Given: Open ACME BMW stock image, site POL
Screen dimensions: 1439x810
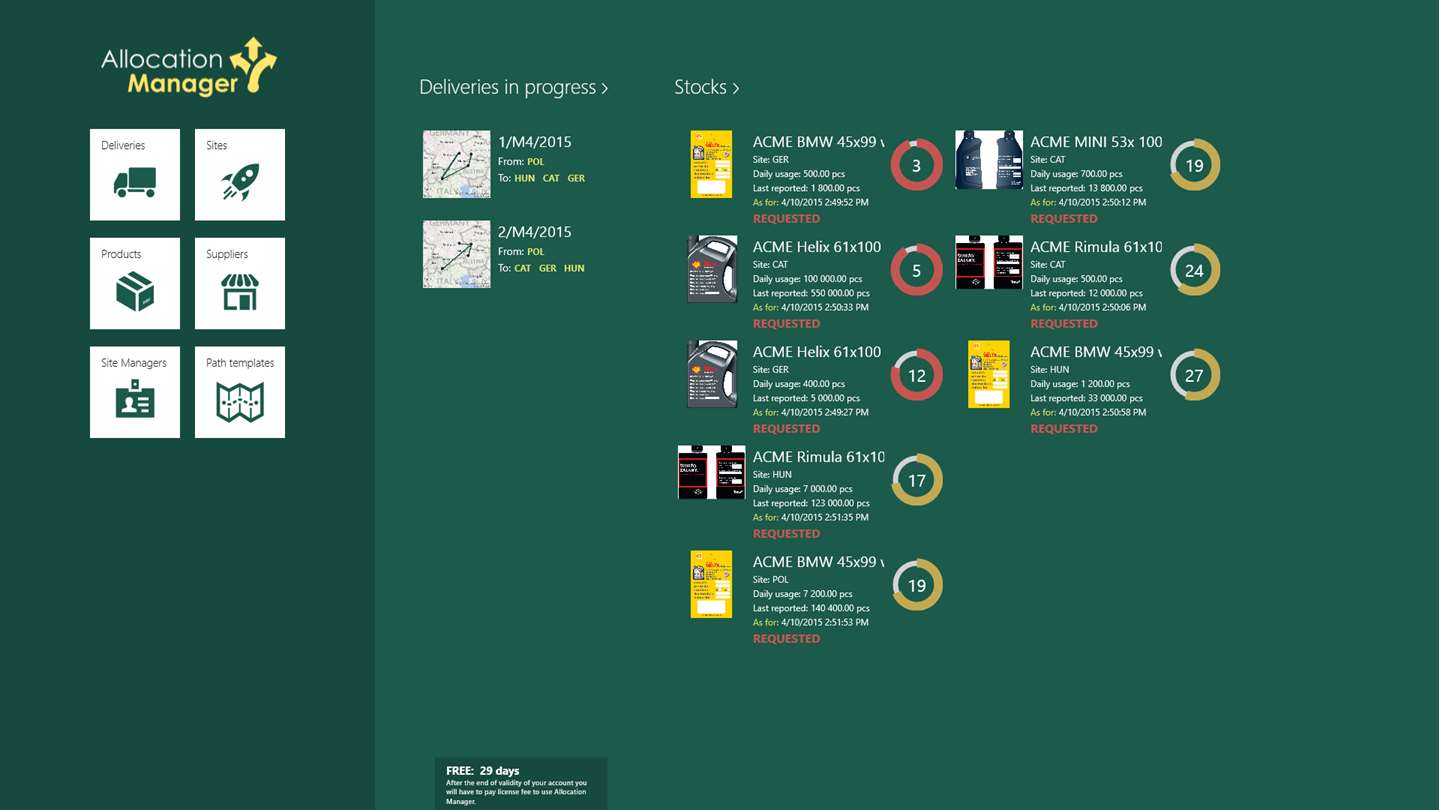Looking at the screenshot, I should click(712, 584).
